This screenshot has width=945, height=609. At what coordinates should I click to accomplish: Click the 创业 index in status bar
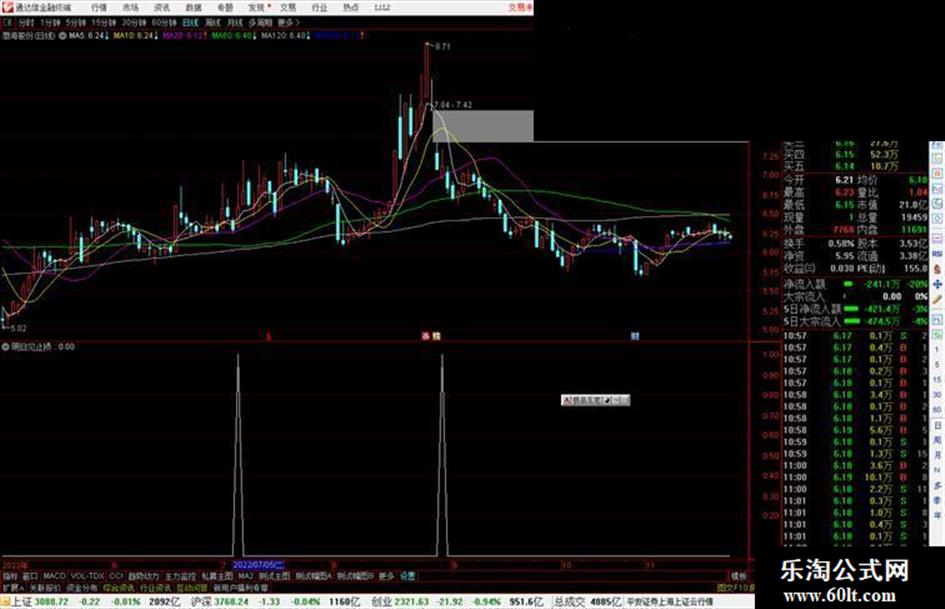point(382,602)
